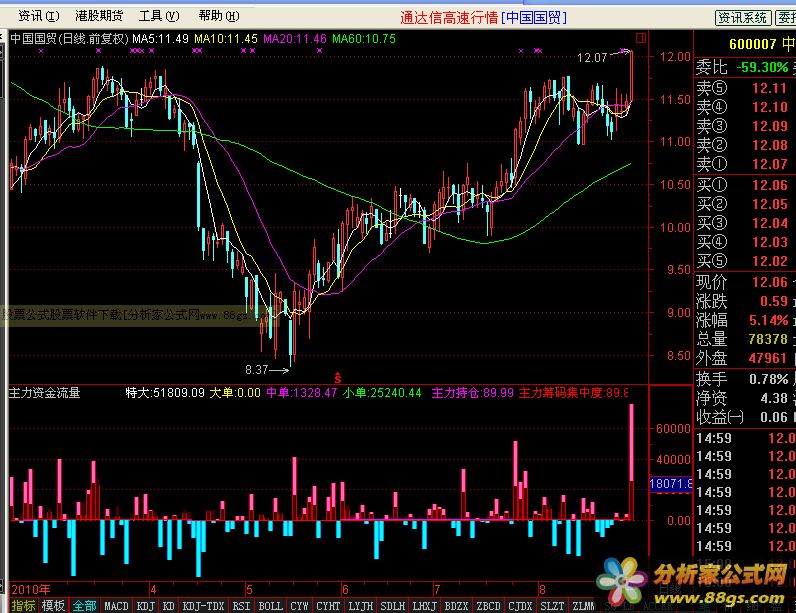
Task: Switch to the KDJ-TDX indicator tab
Action: click(x=203, y=606)
